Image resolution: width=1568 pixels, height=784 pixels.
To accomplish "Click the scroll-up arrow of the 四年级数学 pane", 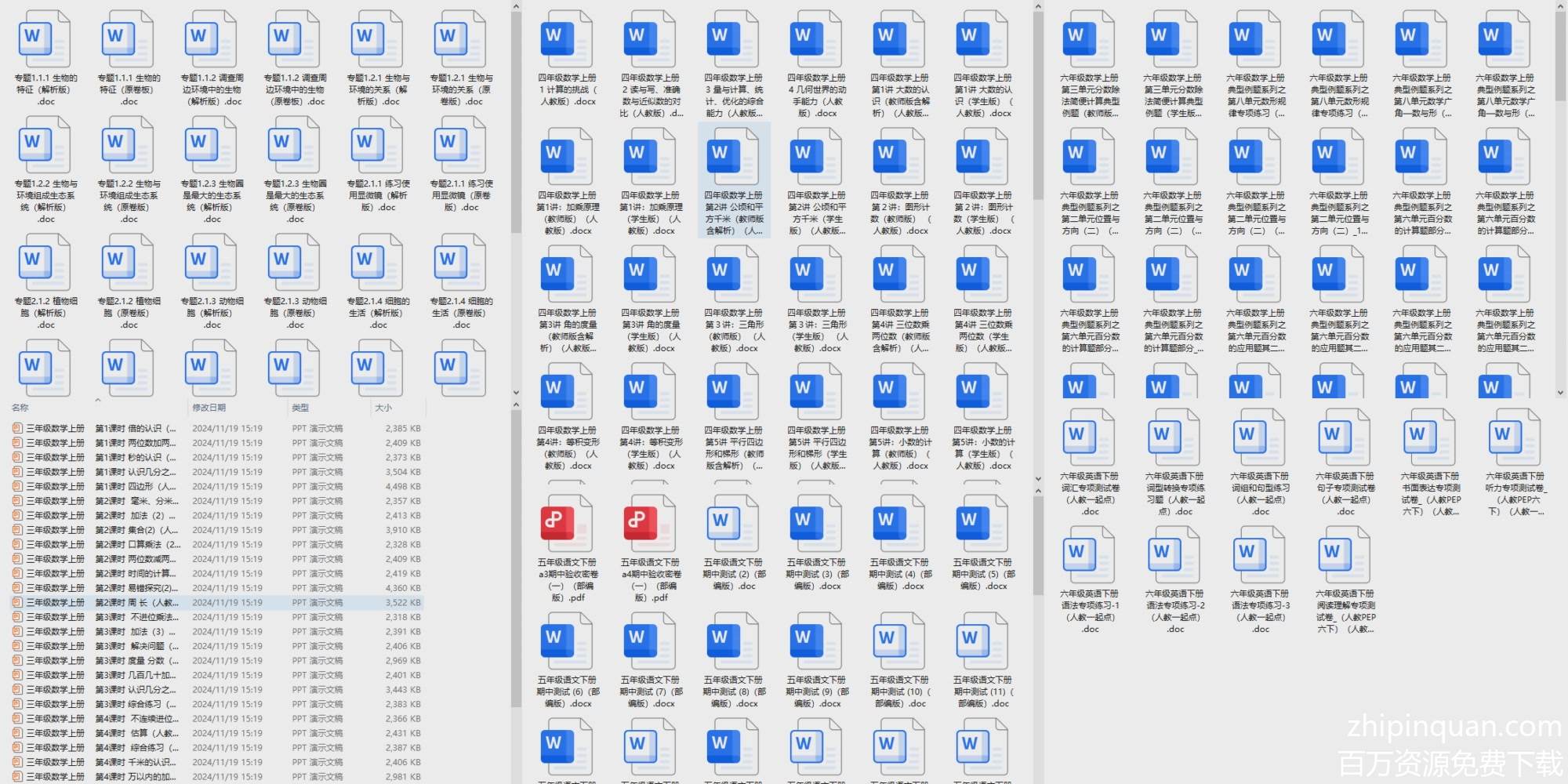I will 1038,6.
